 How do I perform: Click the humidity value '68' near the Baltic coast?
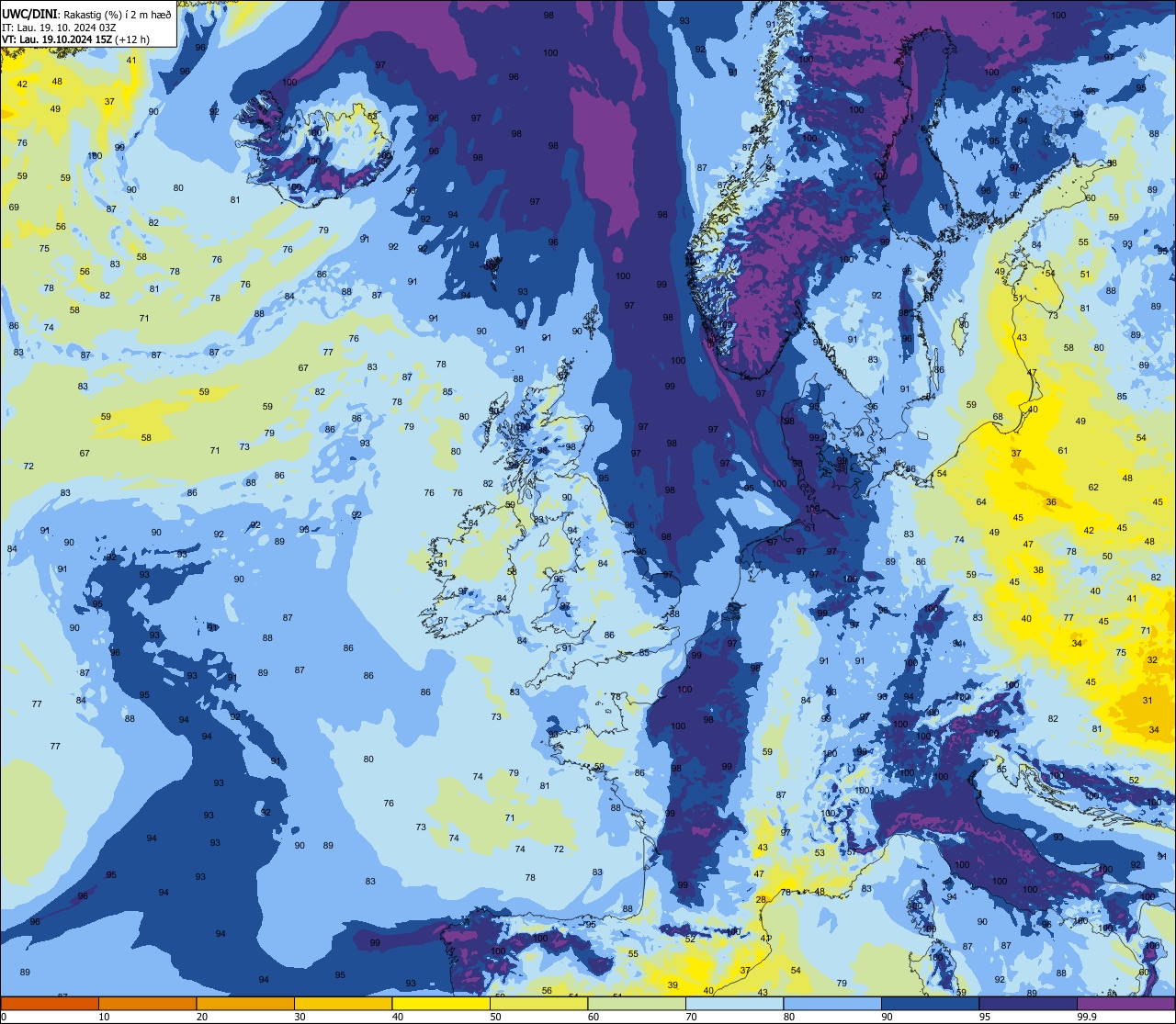pos(998,417)
